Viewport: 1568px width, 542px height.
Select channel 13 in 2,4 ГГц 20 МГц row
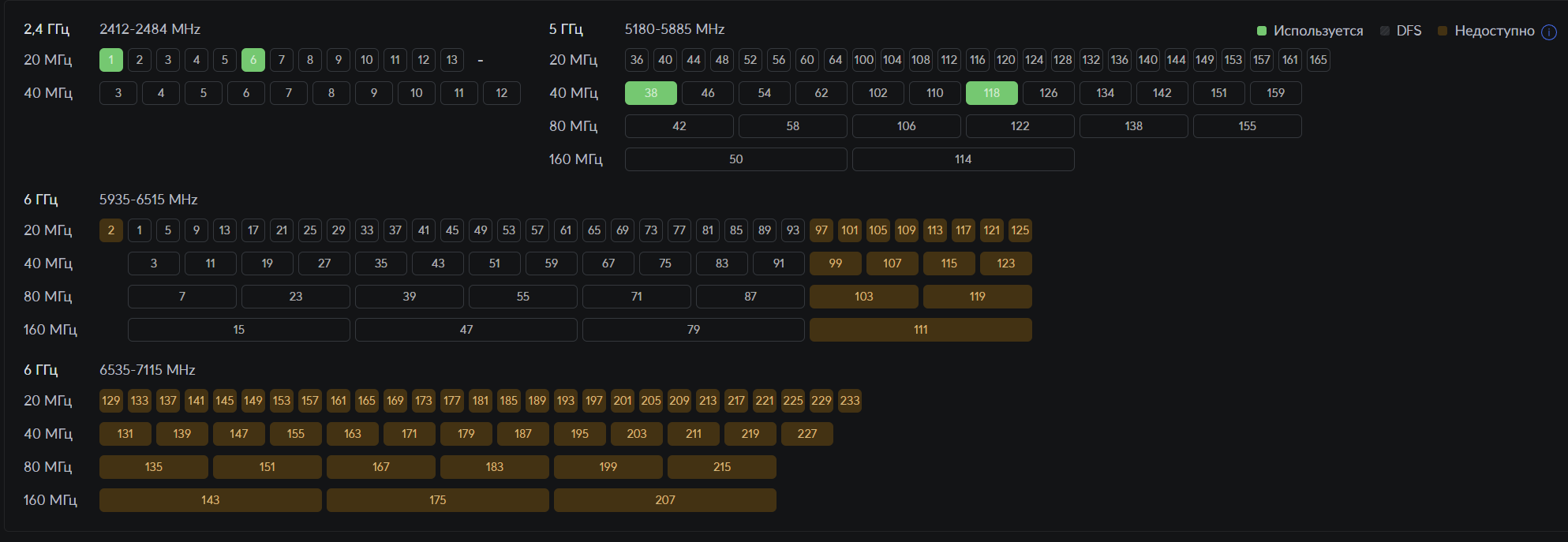tap(452, 60)
